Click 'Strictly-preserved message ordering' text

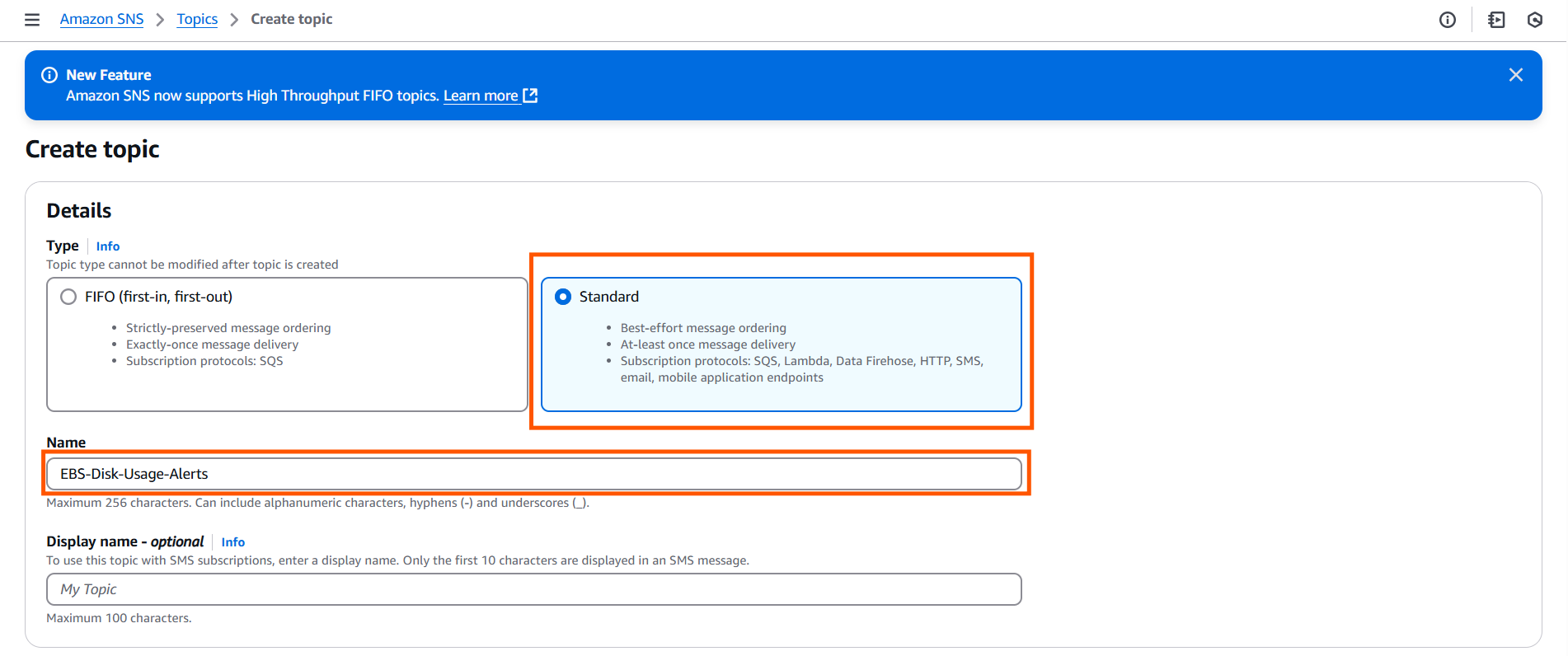[228, 328]
